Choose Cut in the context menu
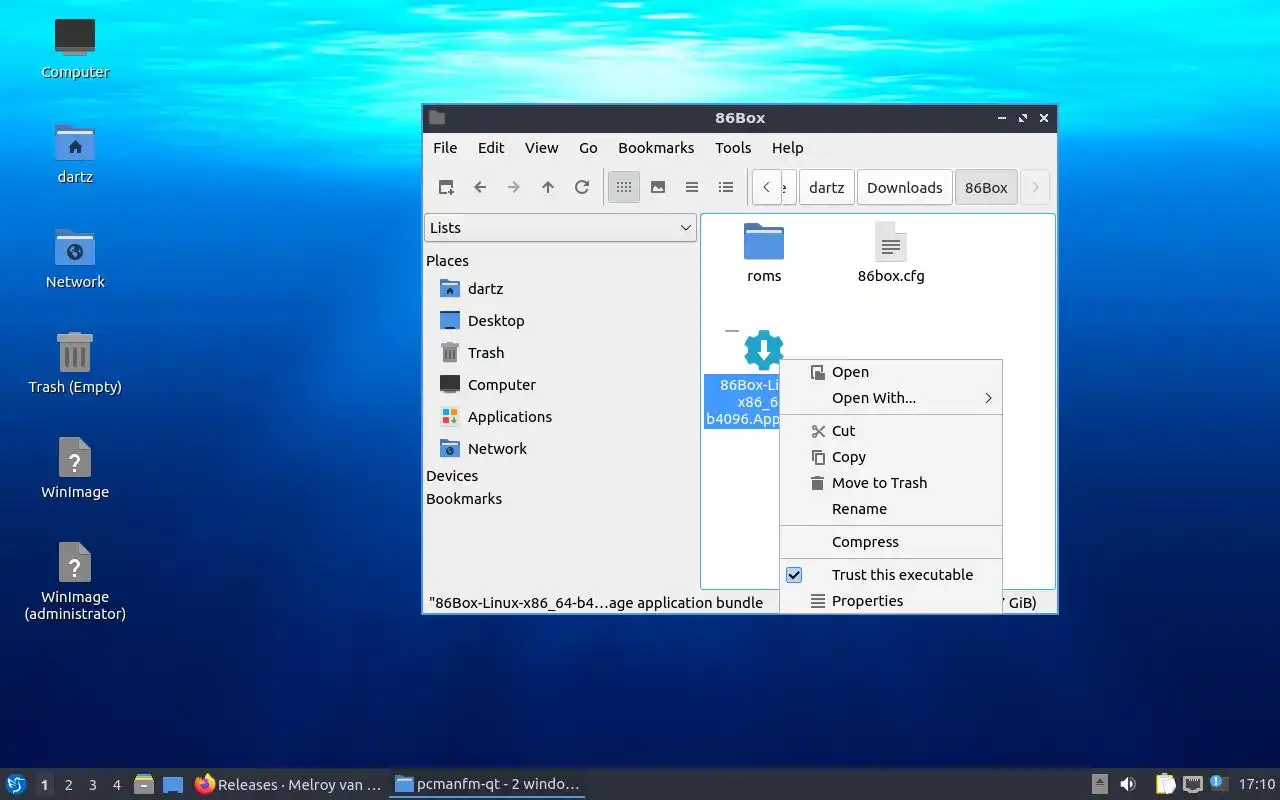1280x800 pixels. tap(891, 431)
